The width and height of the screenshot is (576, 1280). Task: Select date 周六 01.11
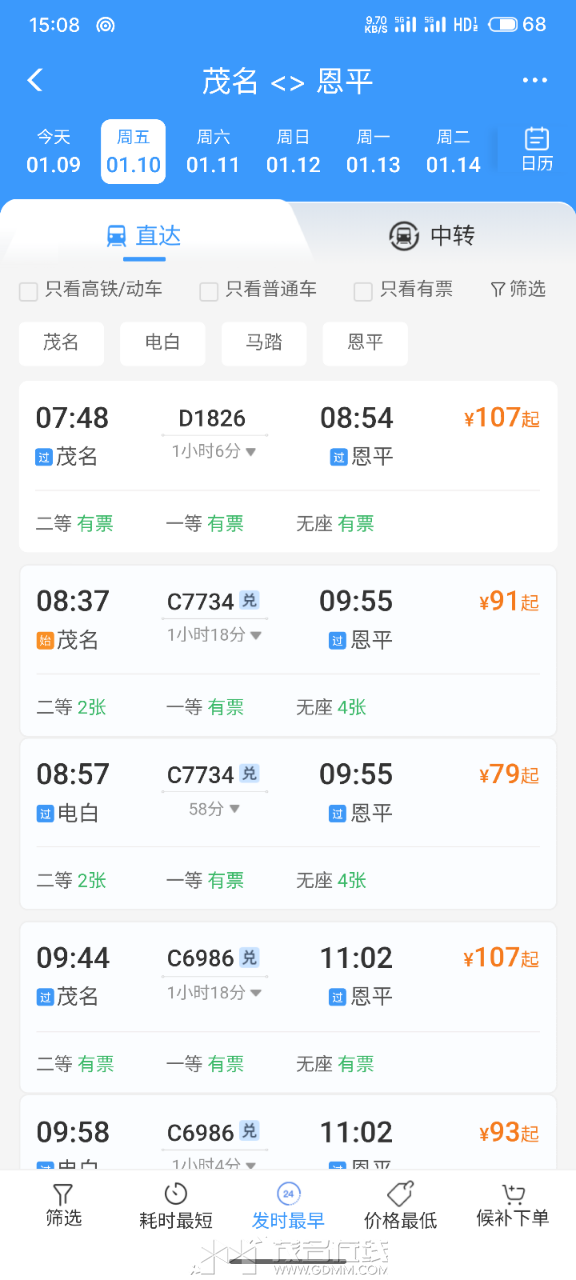click(x=213, y=151)
